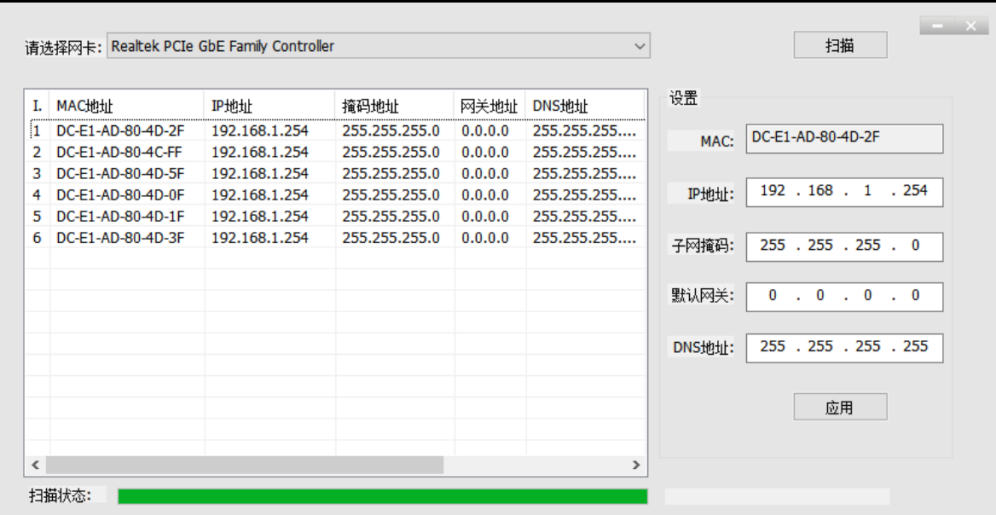Click the 扫描 scan button

pos(840,46)
